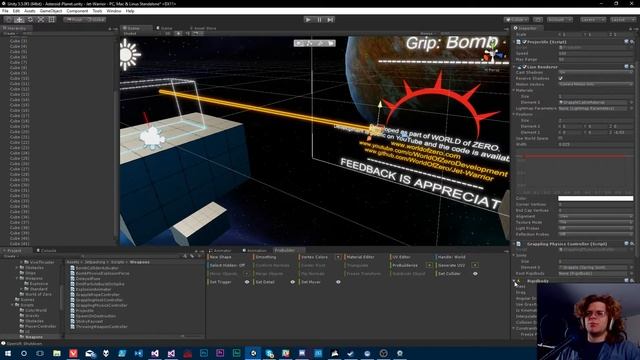Open the Line Renderer component gear menu
The width and height of the screenshot is (640, 360).
(632, 67)
